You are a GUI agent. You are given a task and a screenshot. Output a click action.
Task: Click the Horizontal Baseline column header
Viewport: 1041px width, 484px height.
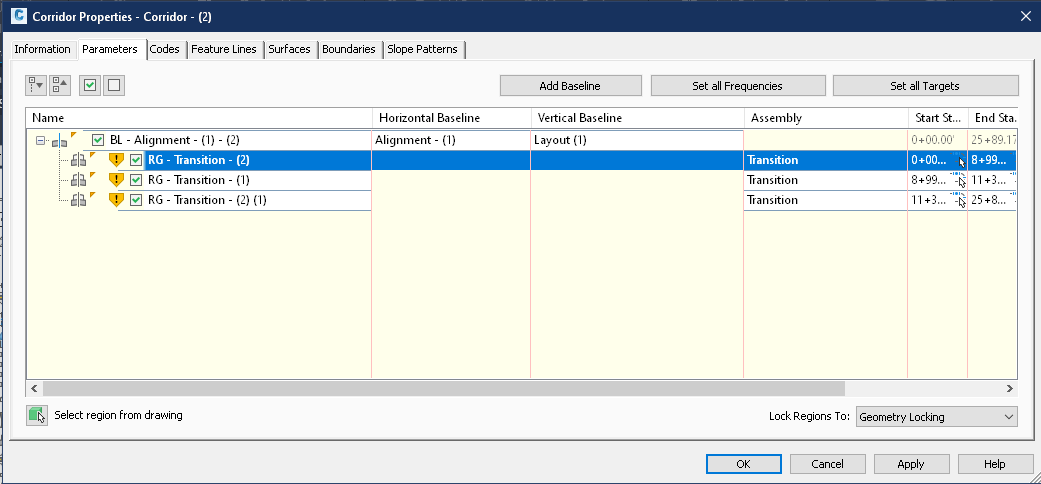(x=452, y=118)
